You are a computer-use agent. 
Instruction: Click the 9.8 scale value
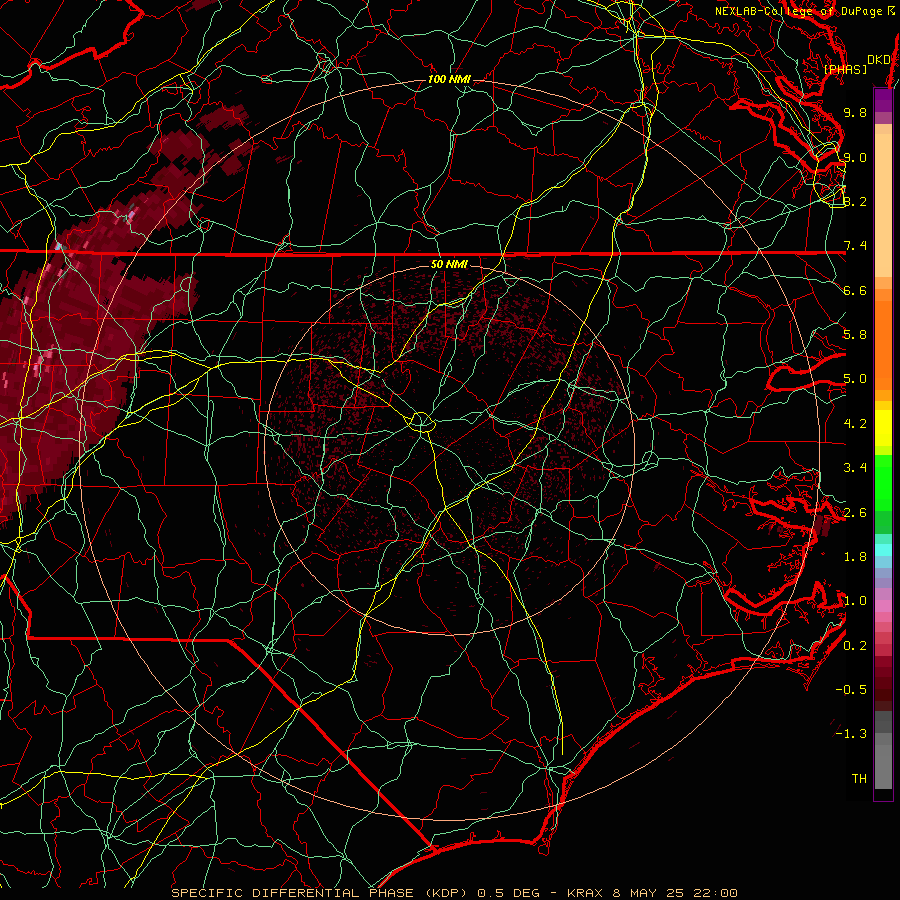coord(855,112)
